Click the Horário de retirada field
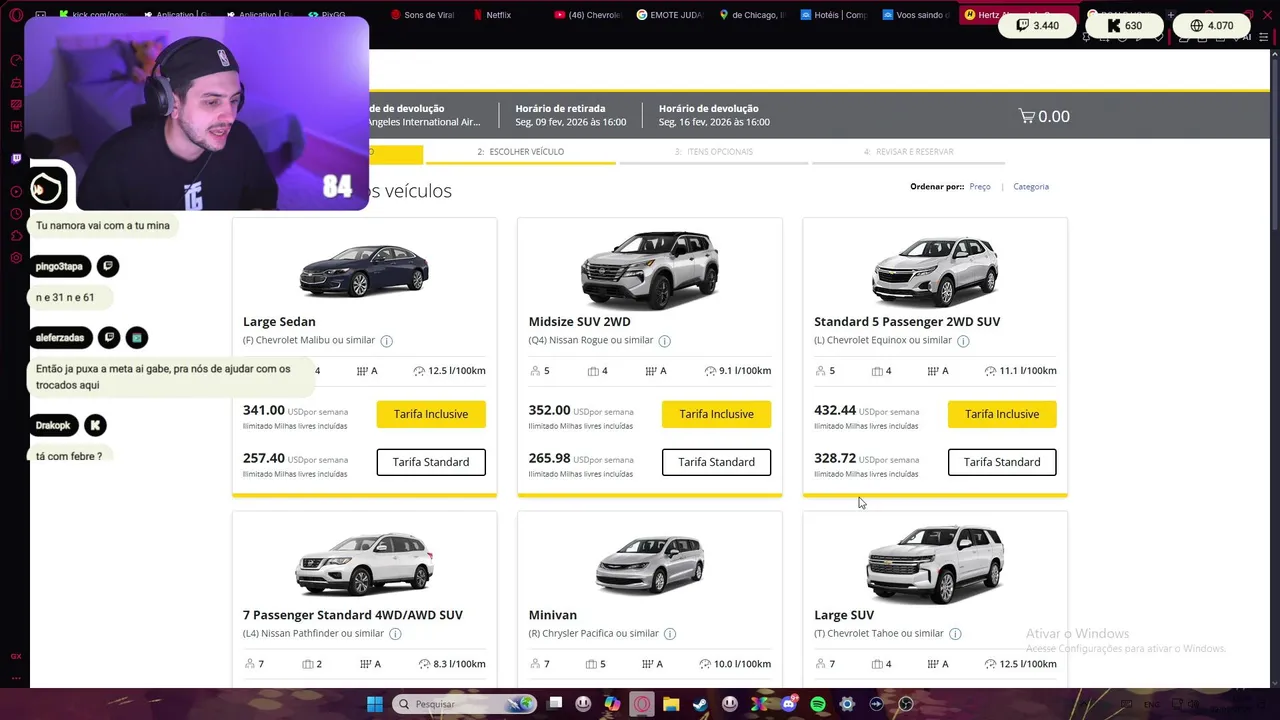The height and width of the screenshot is (720, 1280). pos(570,115)
